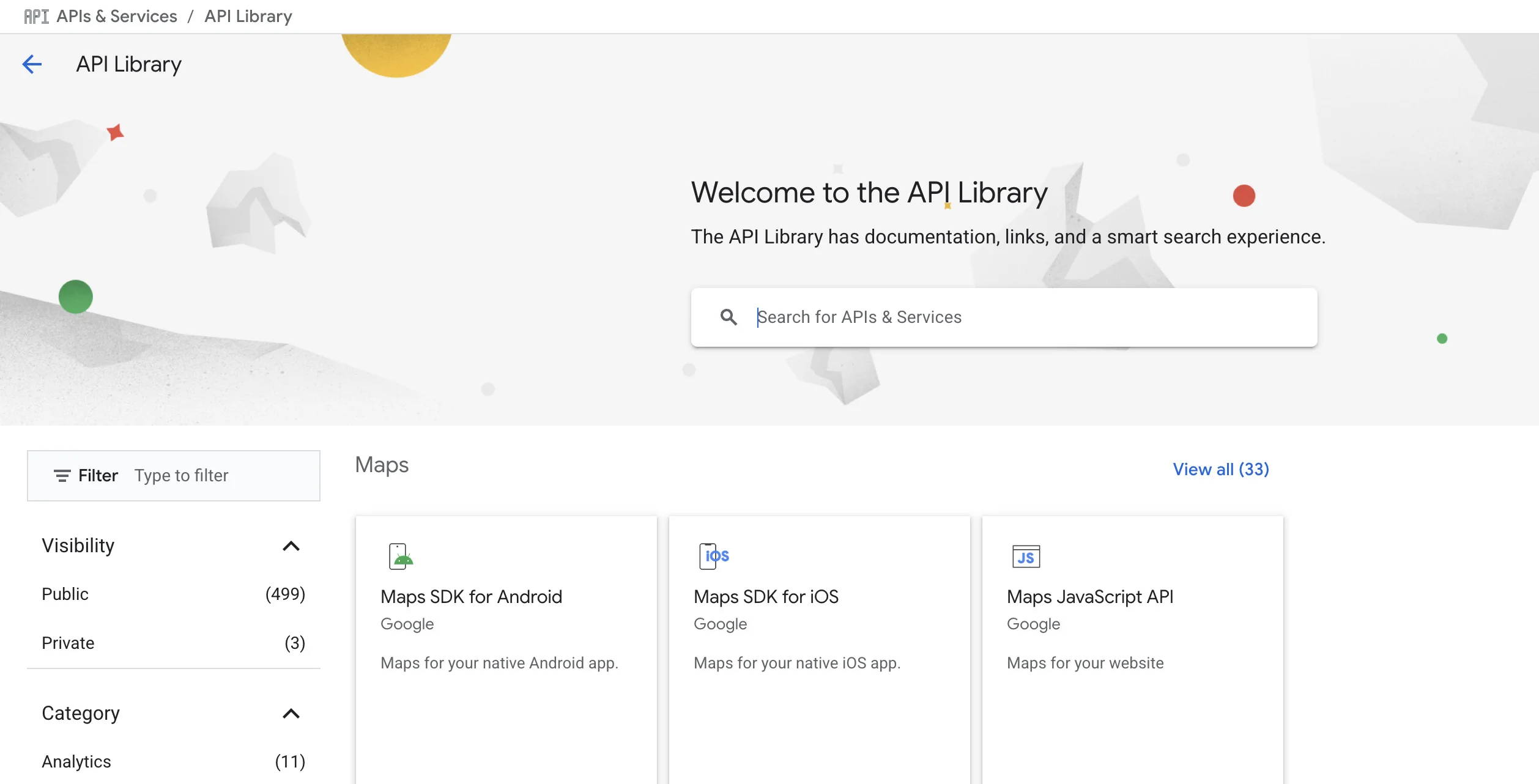The width and height of the screenshot is (1539, 784).
Task: Click the JS icon on Maps JavaScript card
Action: 1026,556
